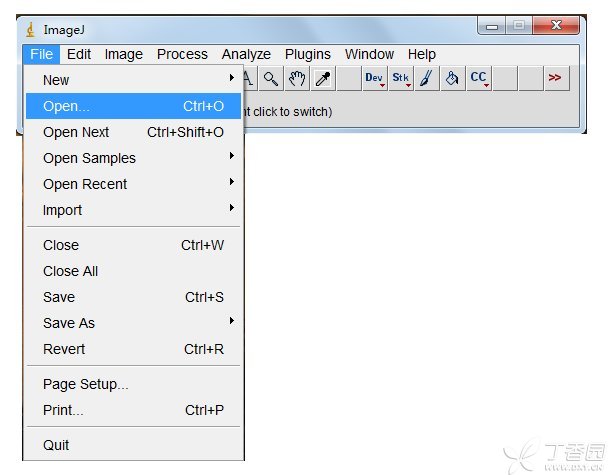The image size is (608, 475).
Task: Click the red >> more tools button
Action: point(557,79)
